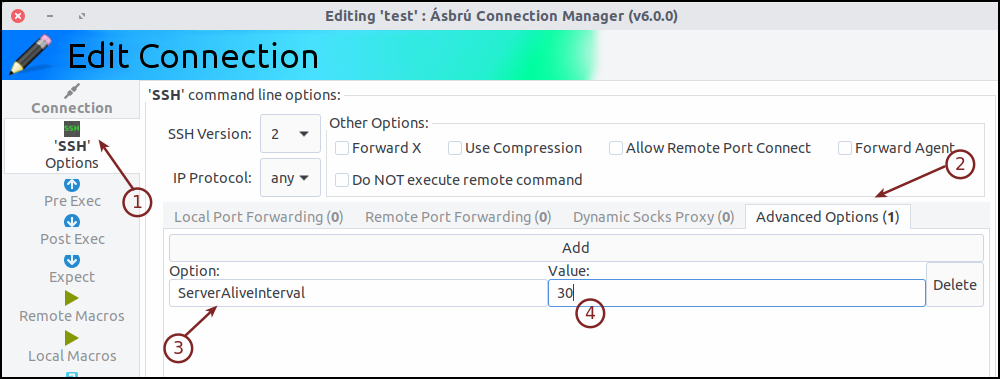The height and width of the screenshot is (379, 1000).
Task: Check the Forward Agent option
Action: tap(845, 148)
